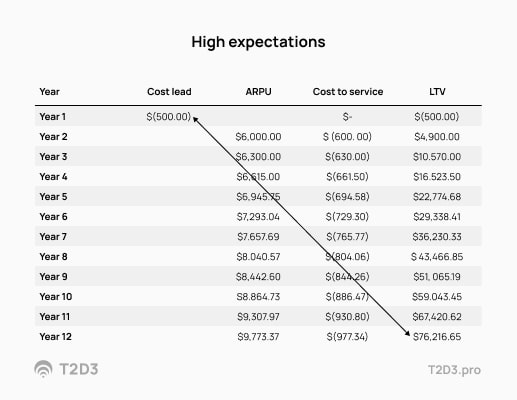Click the Year column header
The width and height of the screenshot is (517, 400).
pos(49,92)
